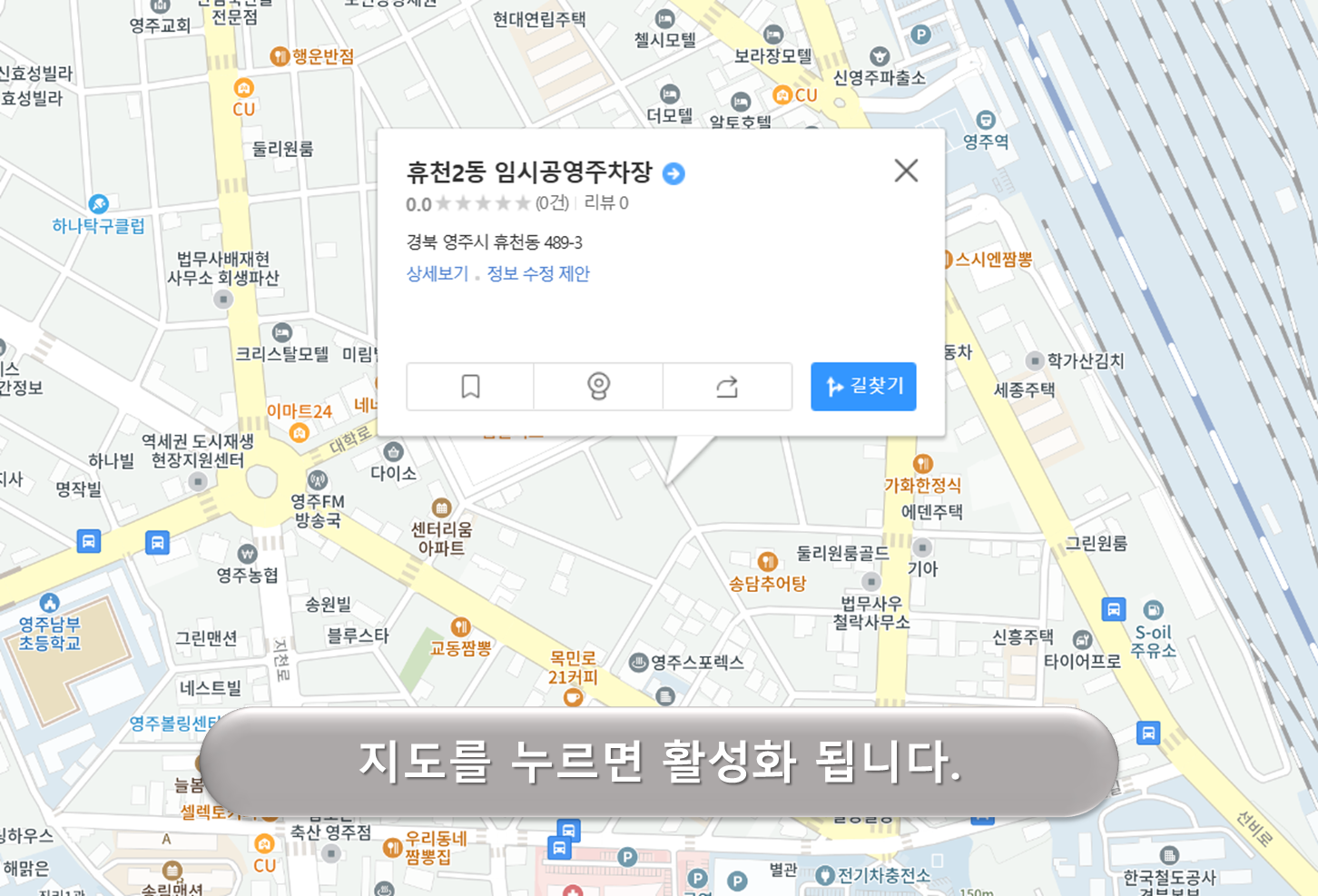Select the bus stop icon near 영주농협

click(159, 543)
